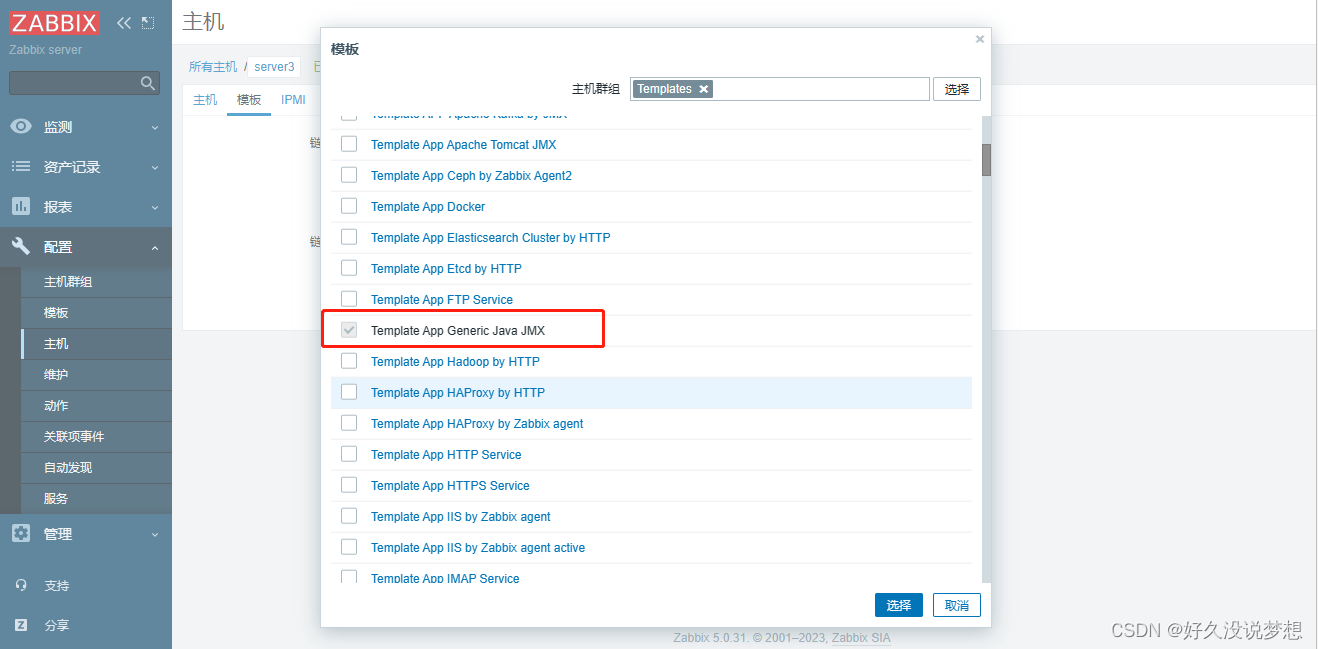Check Template App Apache Tomcat JMX box
Image resolution: width=1318 pixels, height=649 pixels.
click(x=349, y=144)
